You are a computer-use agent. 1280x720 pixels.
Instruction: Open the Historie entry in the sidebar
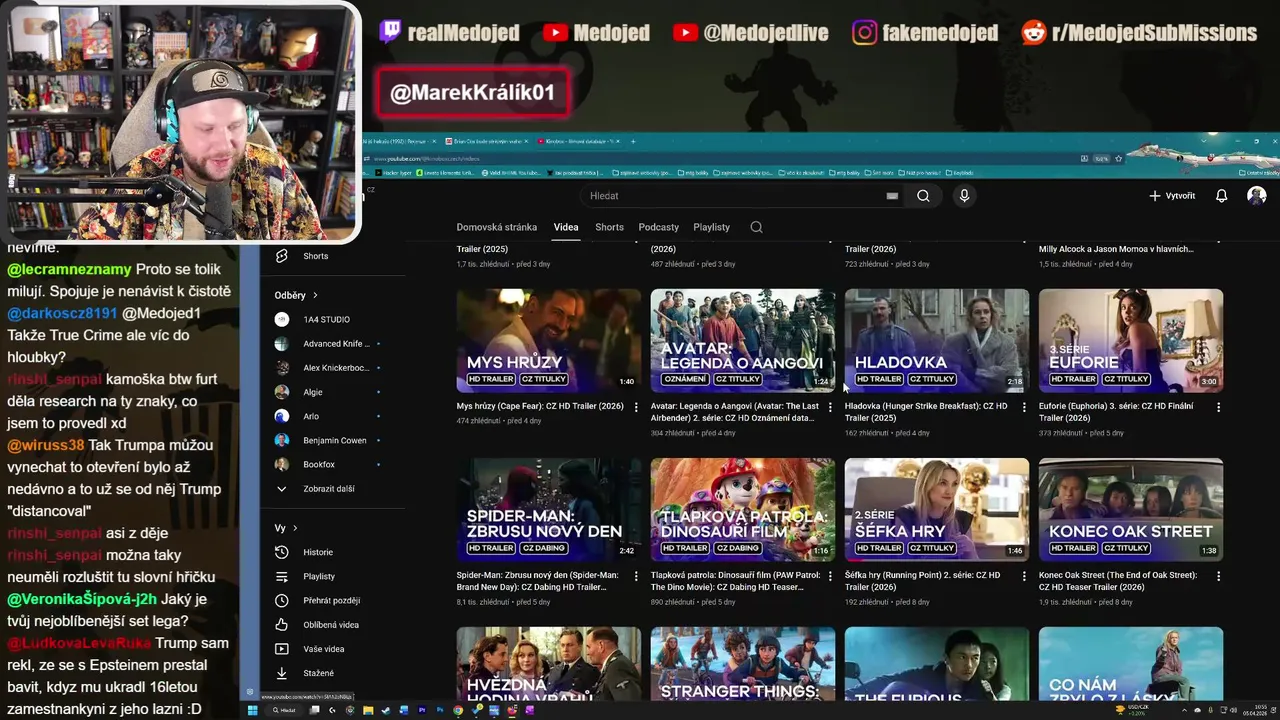point(318,552)
